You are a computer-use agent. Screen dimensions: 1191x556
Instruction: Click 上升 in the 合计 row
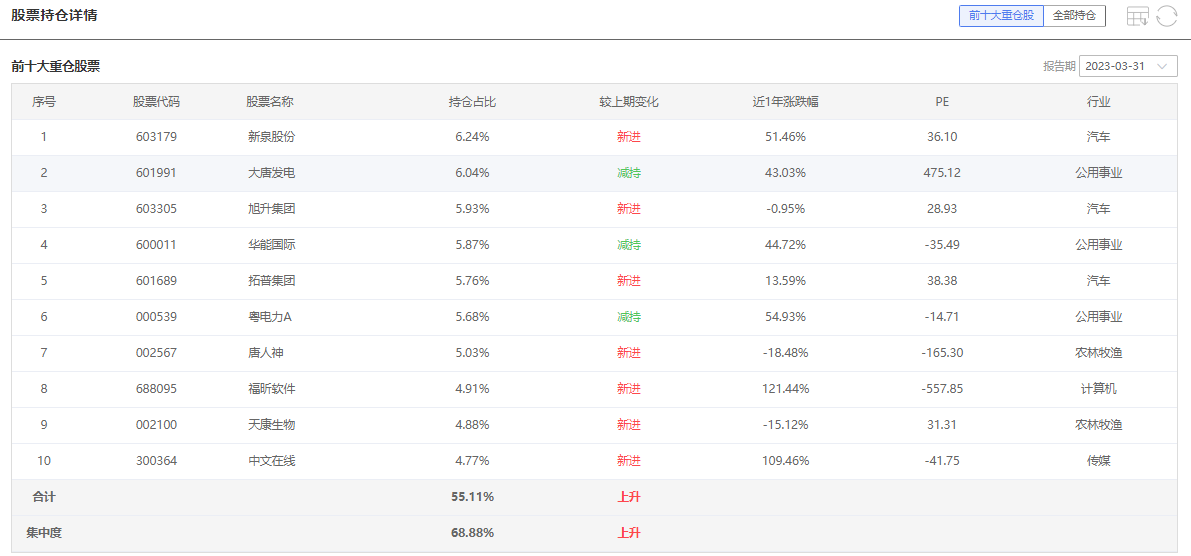629,497
